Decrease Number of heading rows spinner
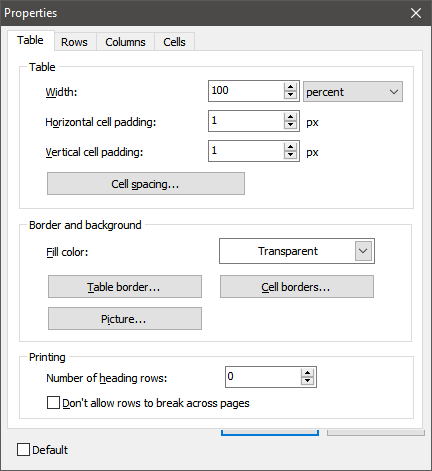 tap(307, 381)
